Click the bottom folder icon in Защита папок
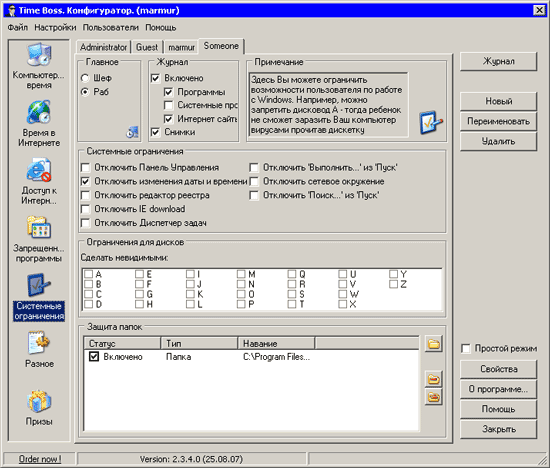 point(434,397)
